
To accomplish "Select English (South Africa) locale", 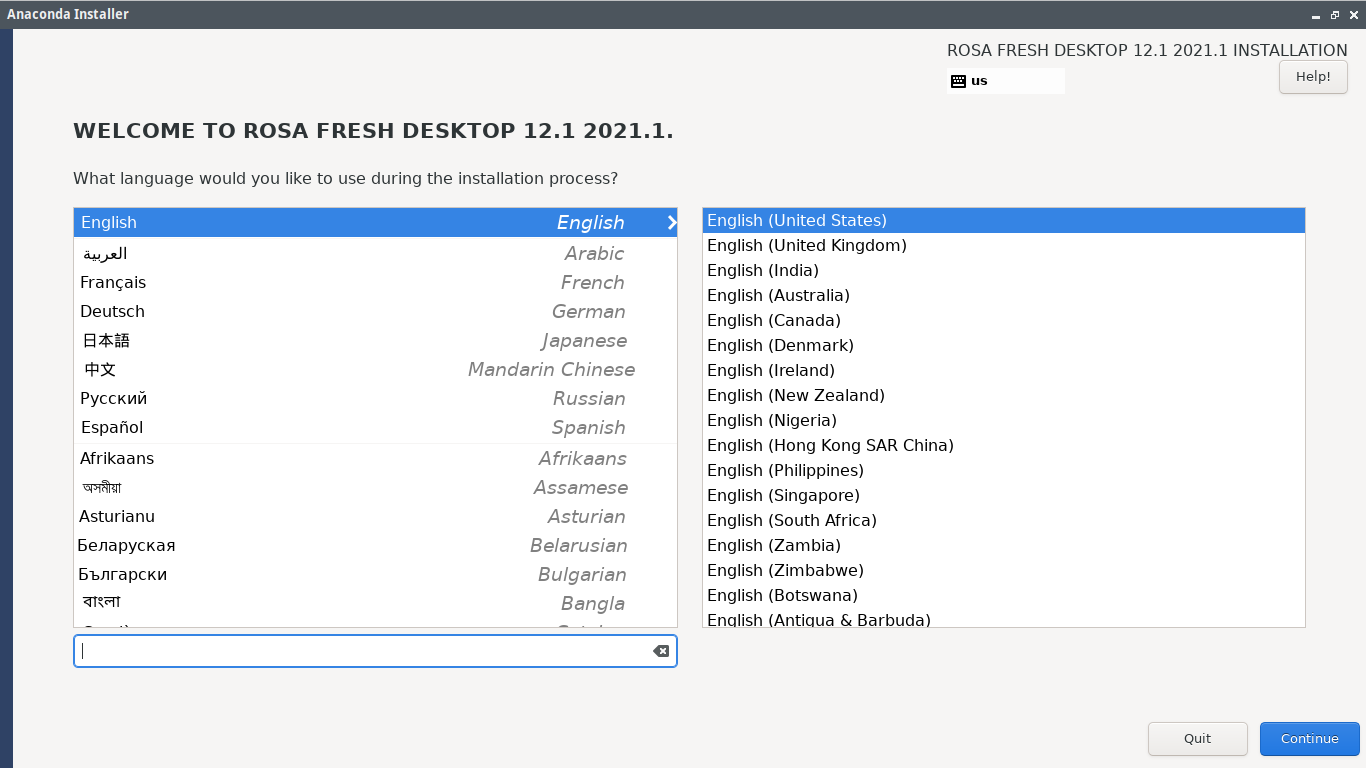I will coord(1004,520).
